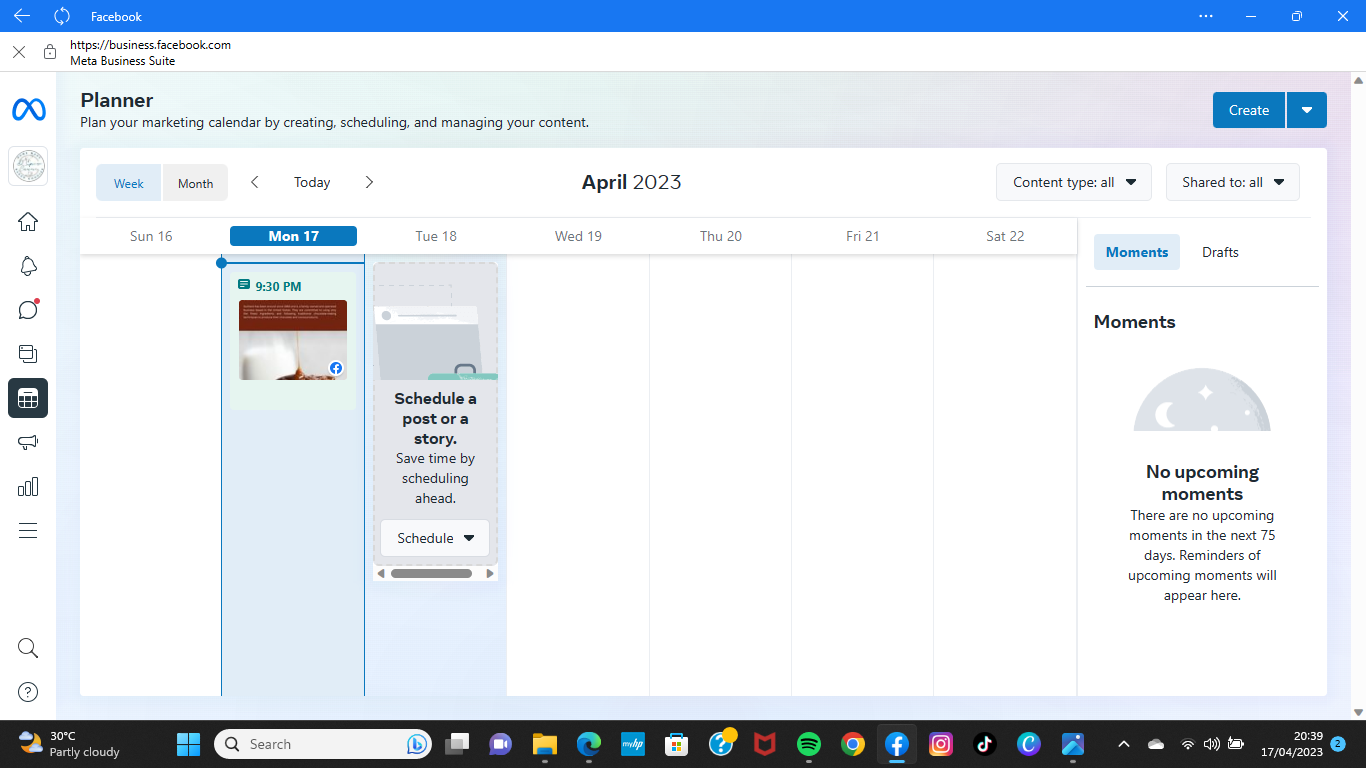Select the Moments tab
1366x768 pixels.
1137,252
